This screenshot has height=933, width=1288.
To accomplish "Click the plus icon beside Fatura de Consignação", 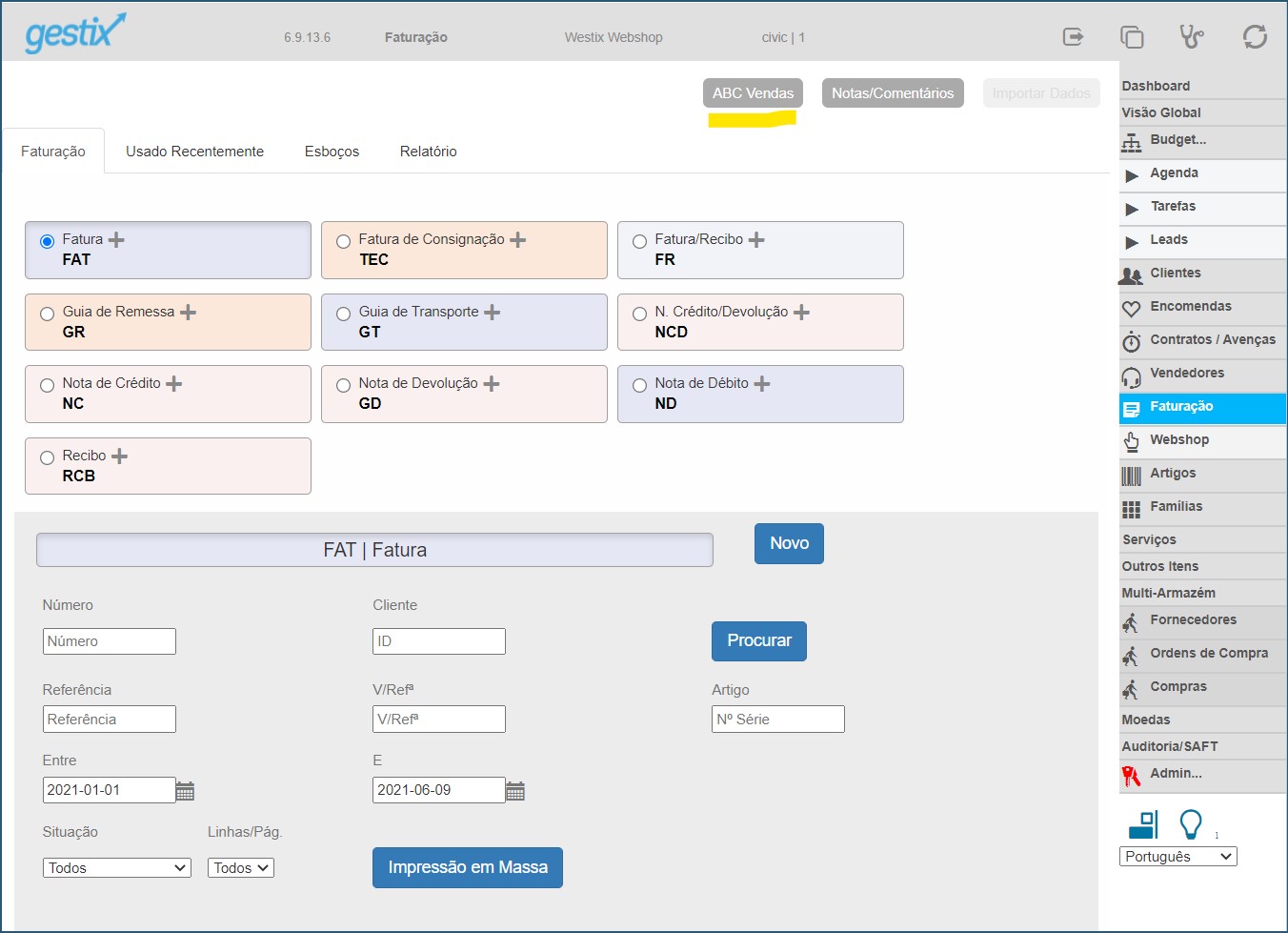I will (x=517, y=239).
